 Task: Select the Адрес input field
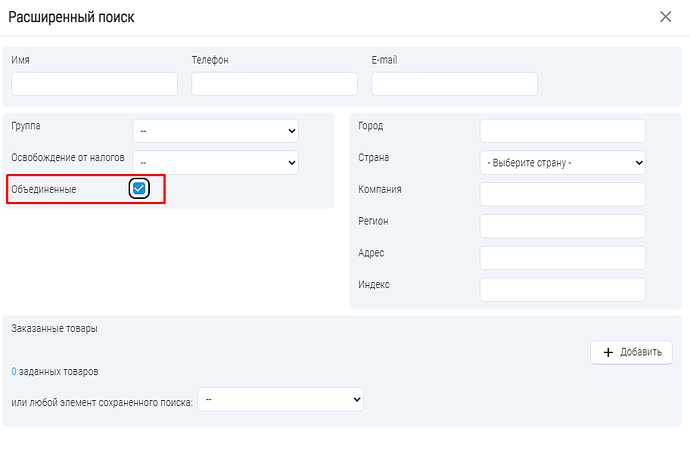point(563,258)
